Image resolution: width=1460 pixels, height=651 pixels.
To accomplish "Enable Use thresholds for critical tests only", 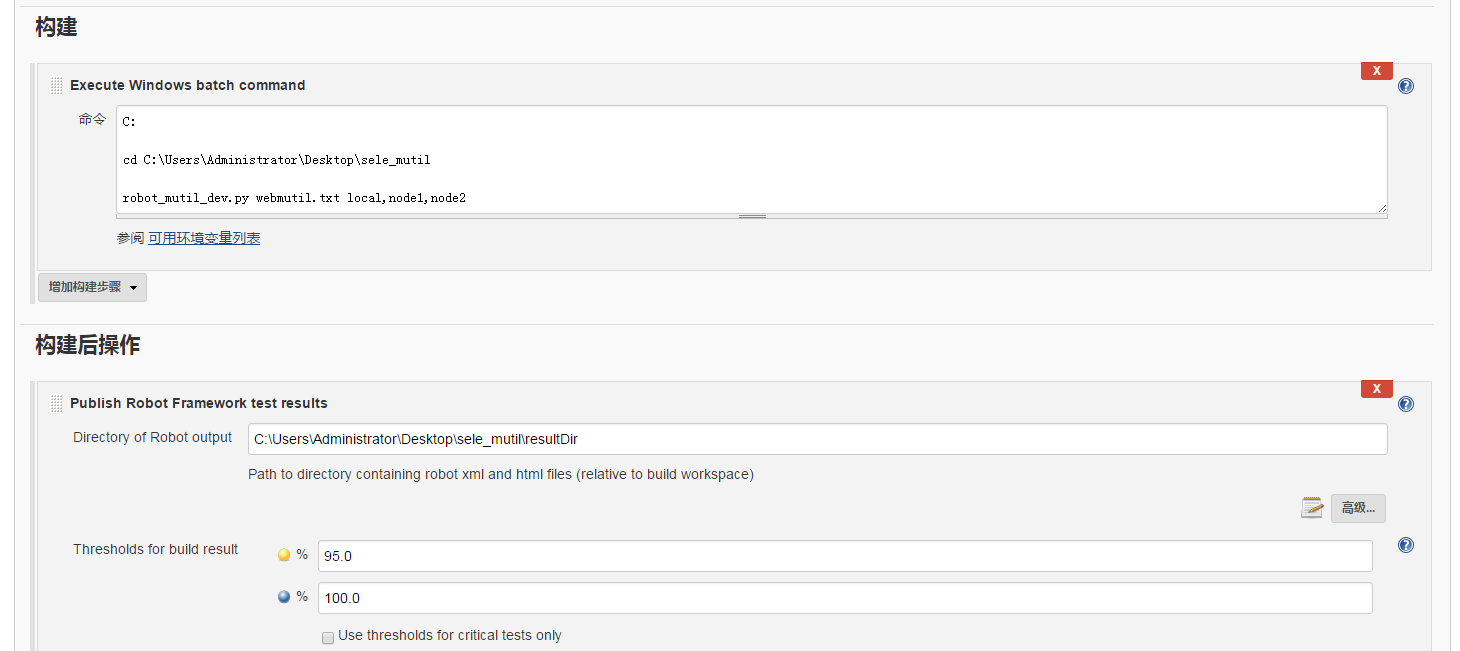I will pyautogui.click(x=328, y=637).
